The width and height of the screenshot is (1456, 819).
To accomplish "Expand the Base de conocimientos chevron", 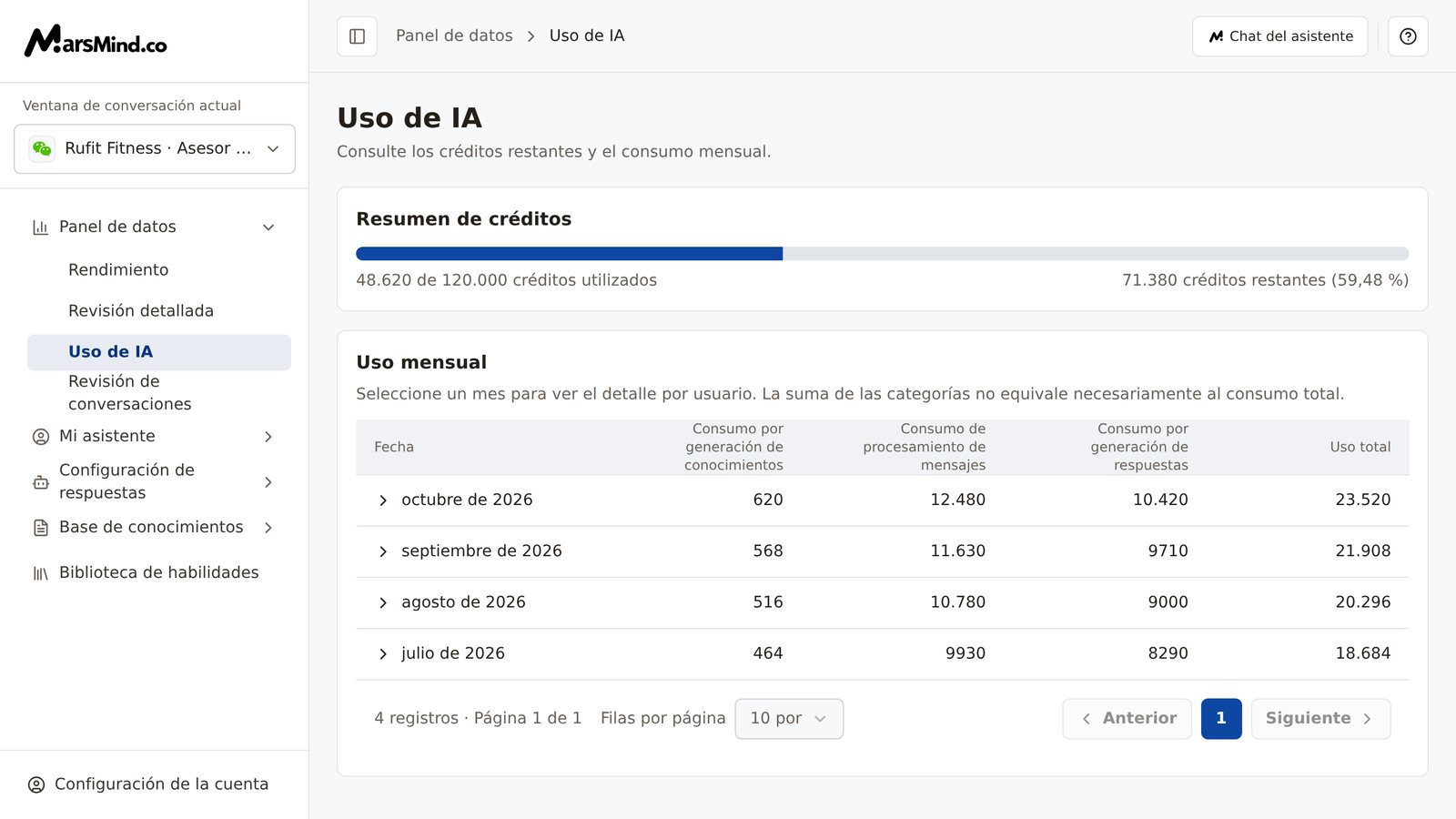I will (x=268, y=528).
